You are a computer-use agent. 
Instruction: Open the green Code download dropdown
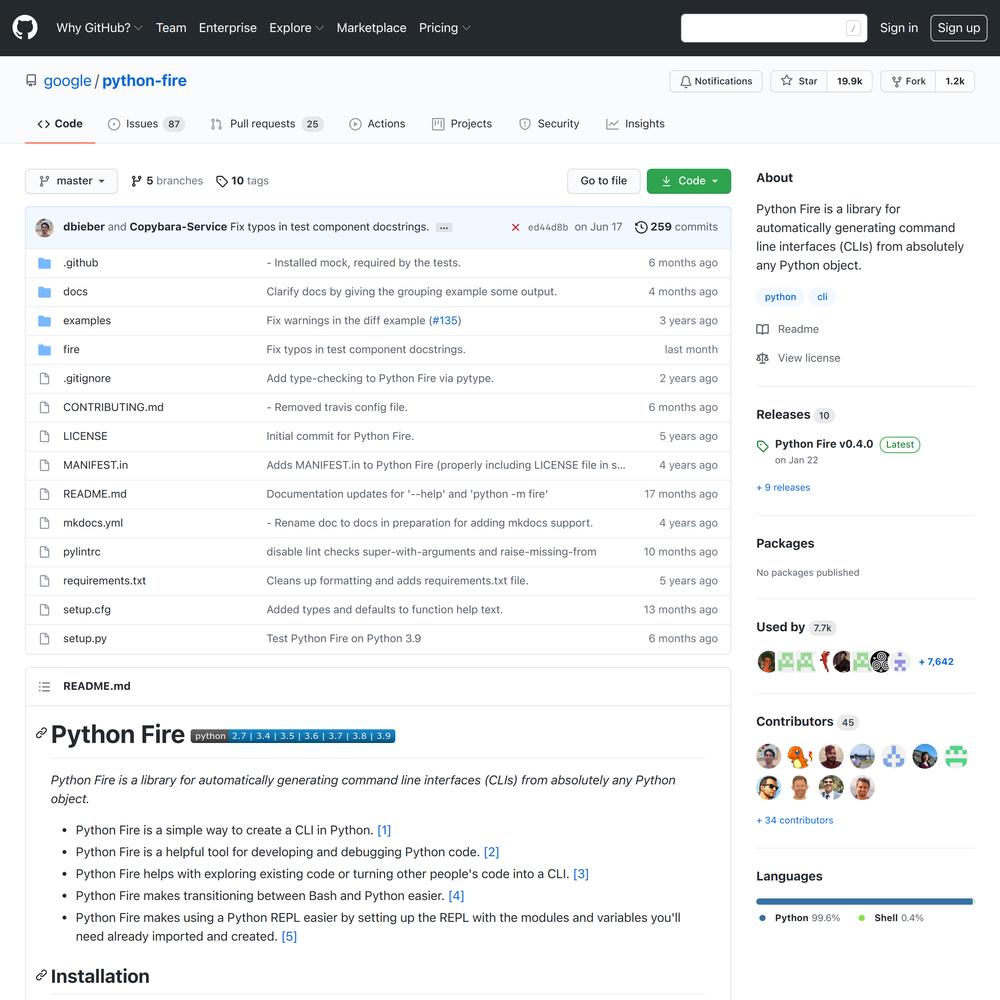[689, 181]
